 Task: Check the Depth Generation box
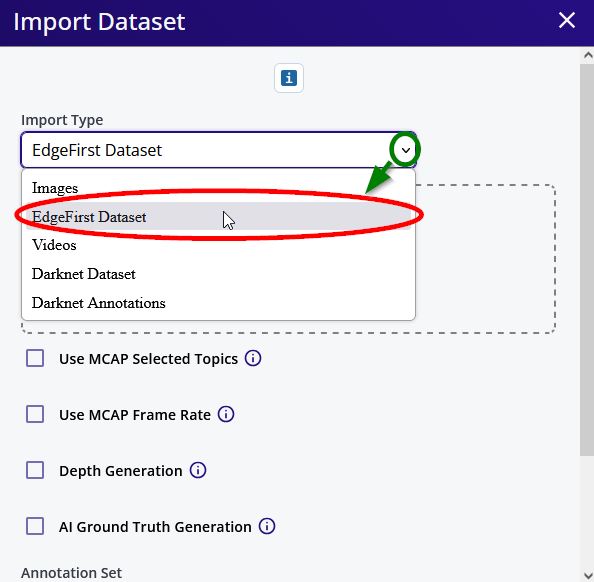click(35, 470)
